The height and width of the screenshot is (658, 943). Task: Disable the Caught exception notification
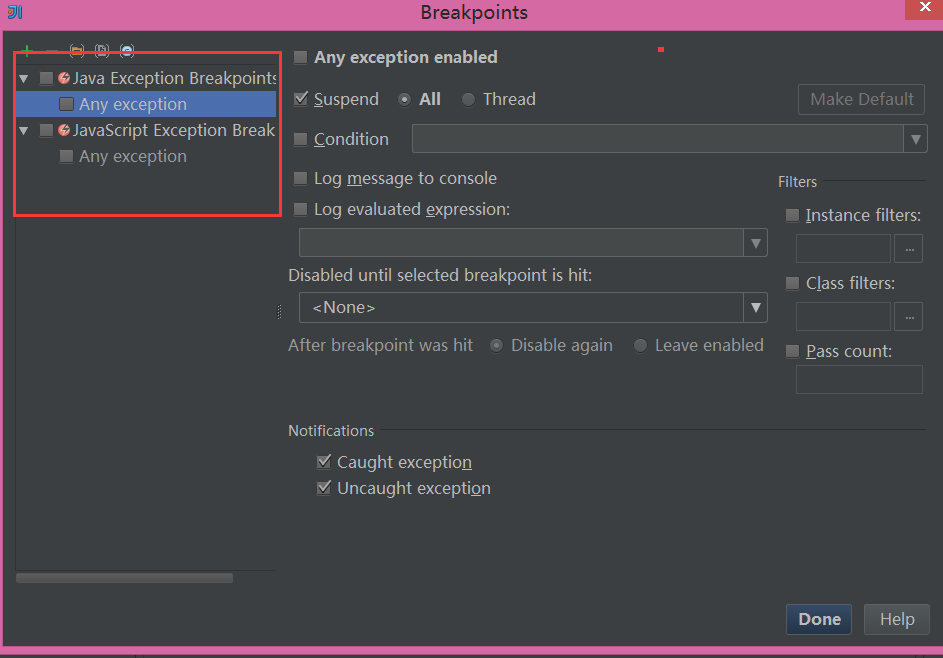324,462
